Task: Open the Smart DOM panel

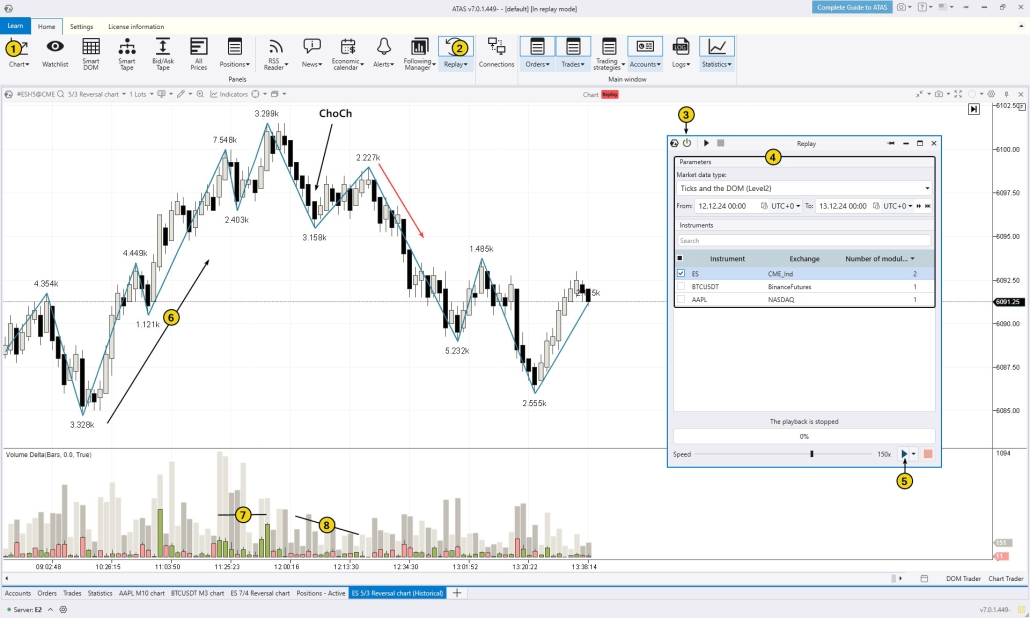Action: [91, 55]
